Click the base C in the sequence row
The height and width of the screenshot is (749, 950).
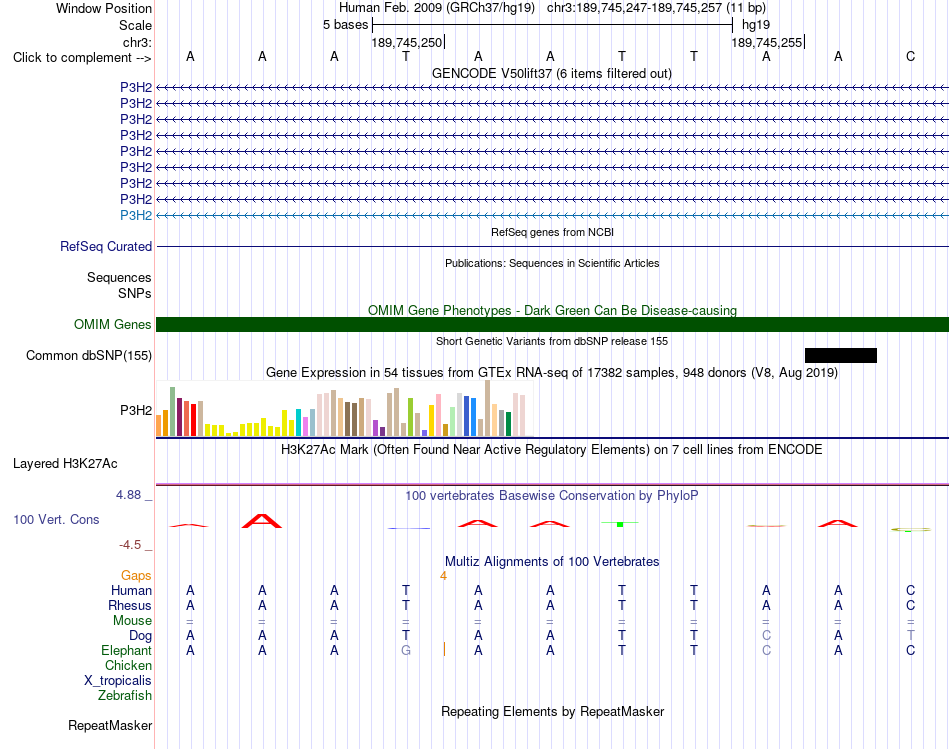pos(910,56)
